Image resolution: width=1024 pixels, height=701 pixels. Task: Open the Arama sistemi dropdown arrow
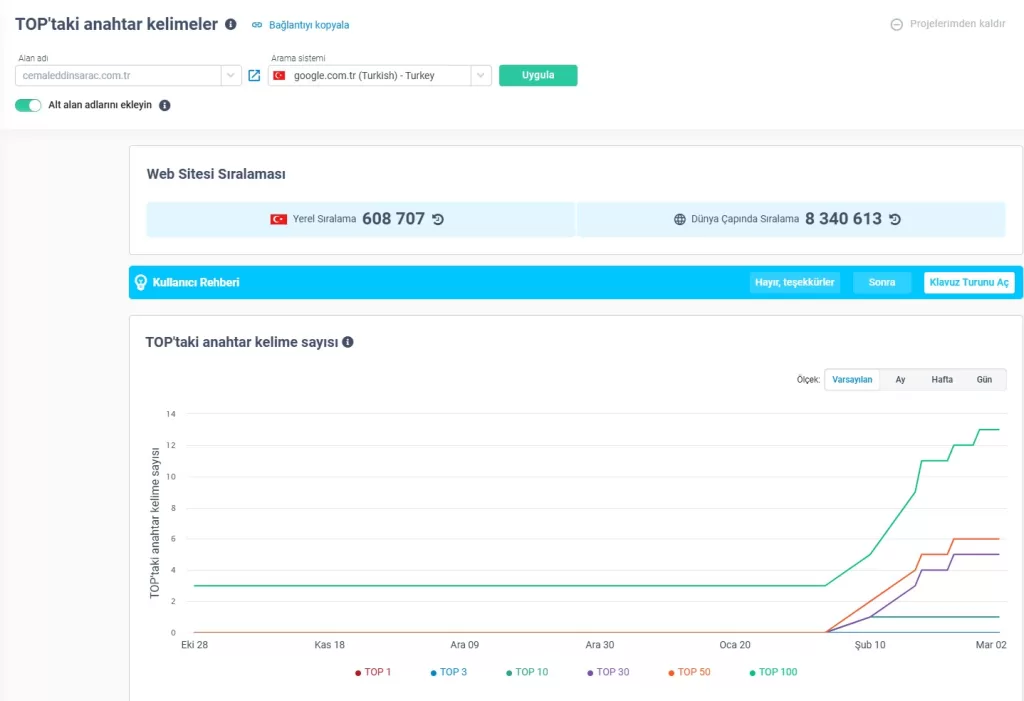tap(481, 76)
